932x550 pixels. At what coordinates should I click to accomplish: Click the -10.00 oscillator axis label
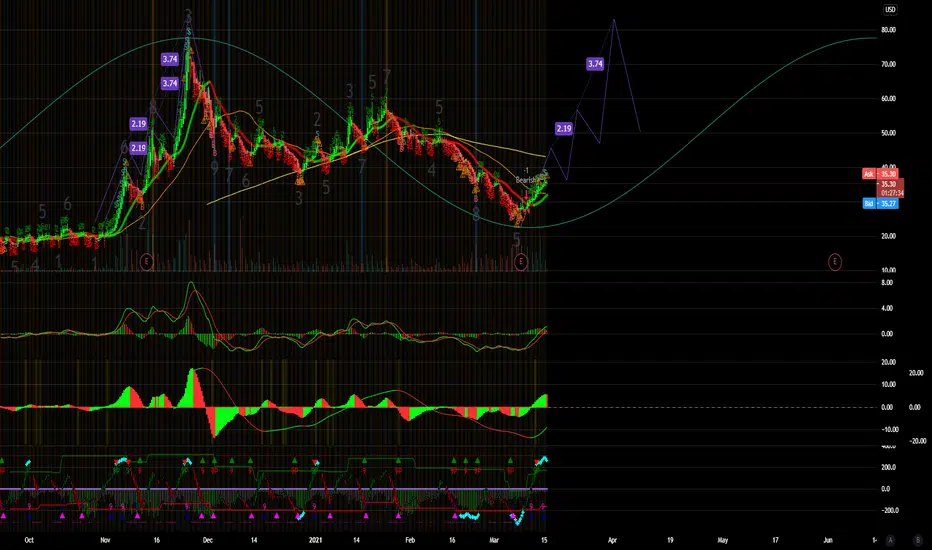coord(889,429)
